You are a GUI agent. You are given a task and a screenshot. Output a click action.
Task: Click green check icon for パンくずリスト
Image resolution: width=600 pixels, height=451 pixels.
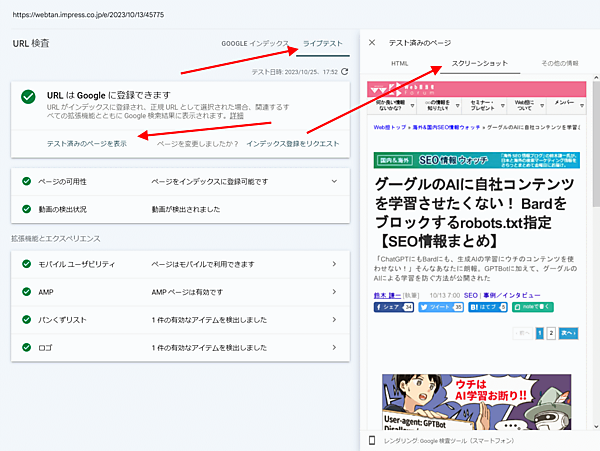click(x=26, y=320)
